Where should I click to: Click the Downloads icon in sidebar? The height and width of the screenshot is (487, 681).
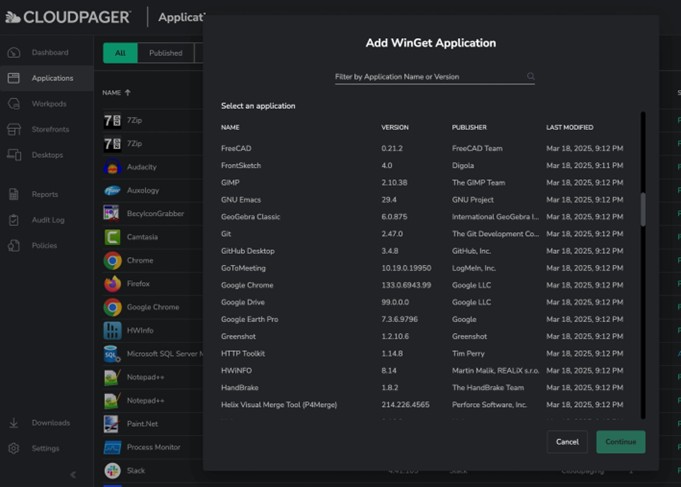(x=14, y=423)
